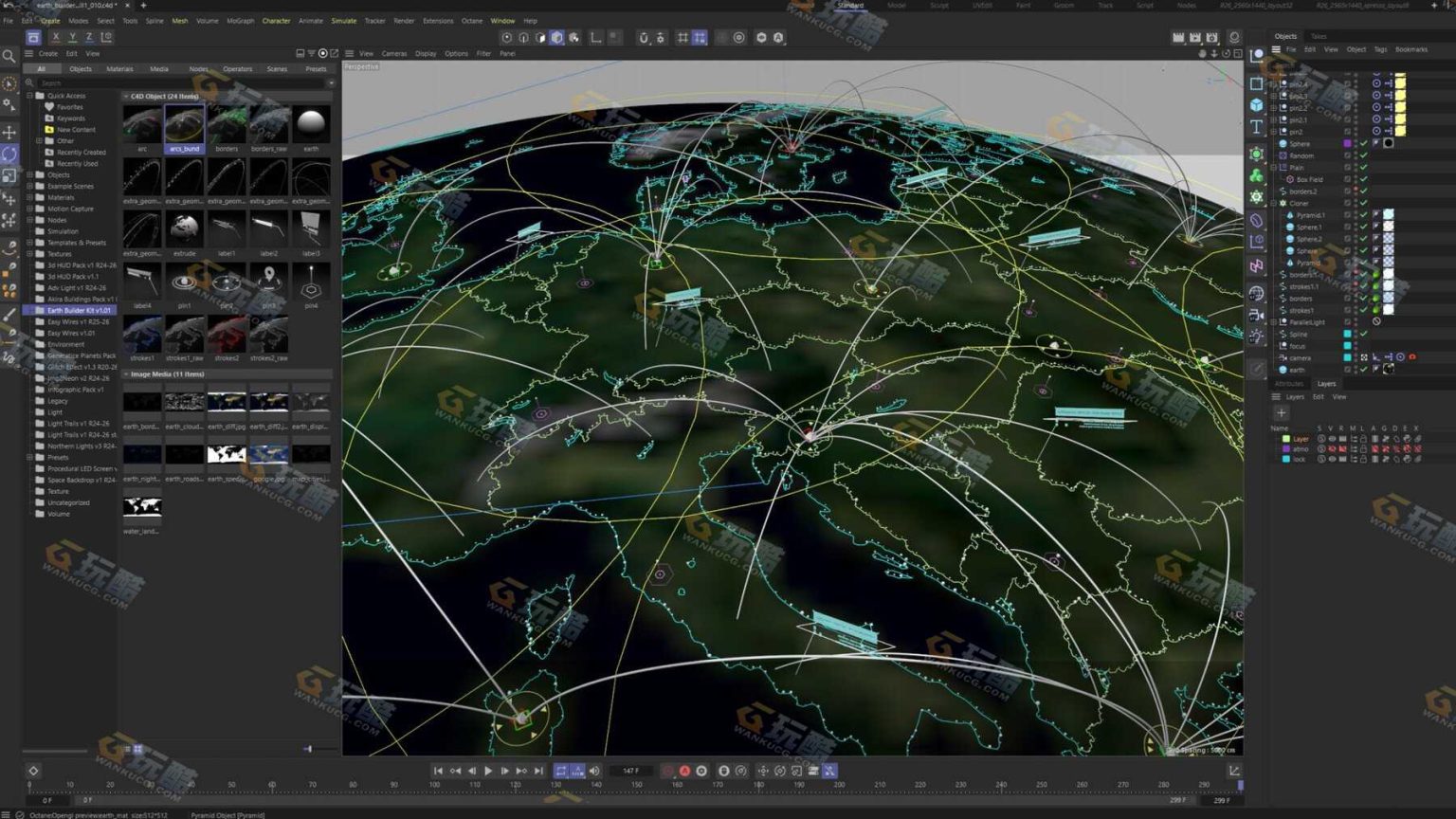
Task: Click the ParallelLight icon in the Object Manager
Action: point(1284,323)
